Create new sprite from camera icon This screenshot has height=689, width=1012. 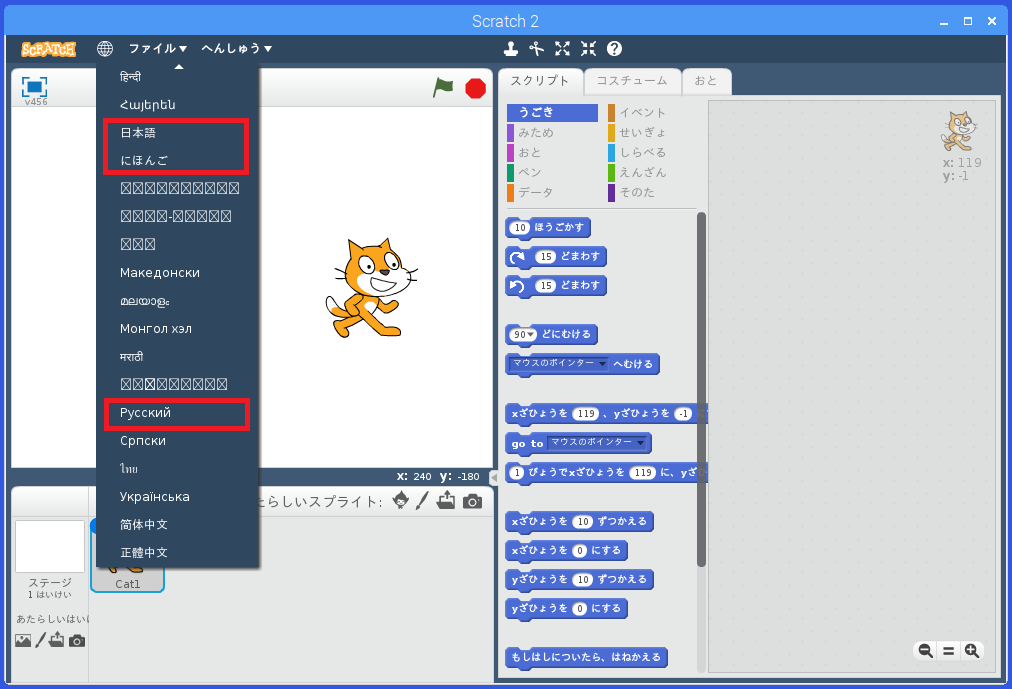tap(472, 501)
